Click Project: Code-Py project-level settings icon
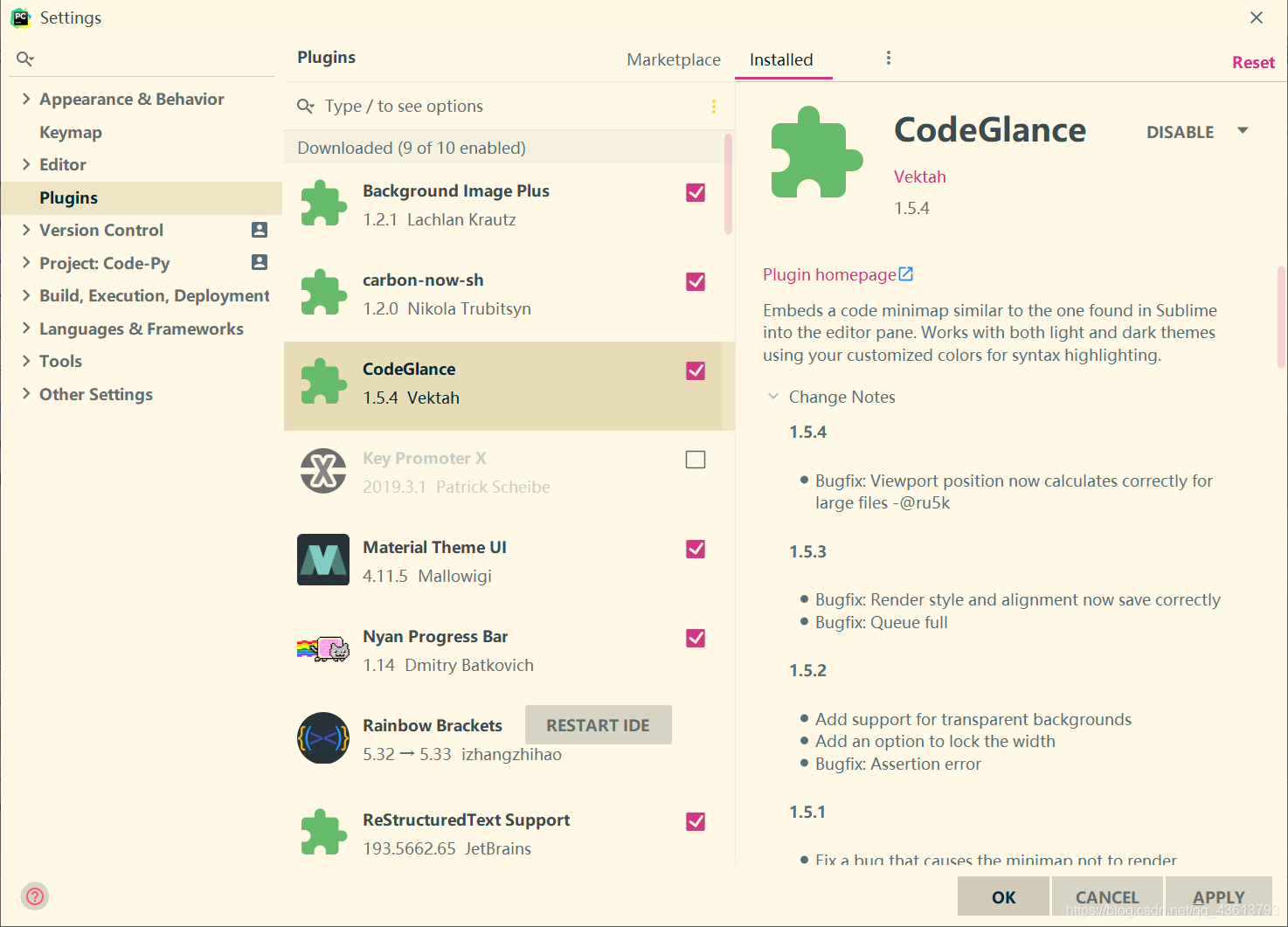Viewport: 1288px width, 927px height. coord(260,262)
